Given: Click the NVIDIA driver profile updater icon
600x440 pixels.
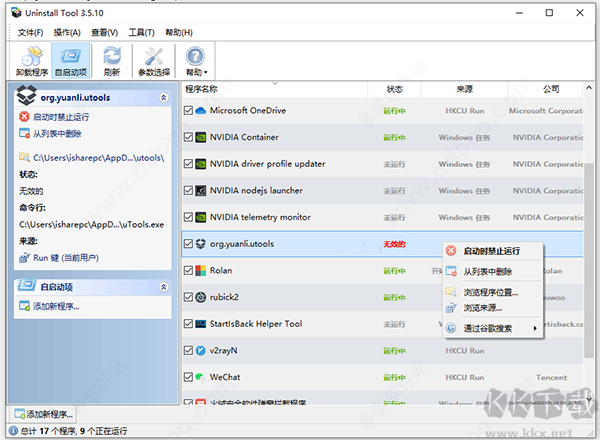Looking at the screenshot, I should 201,164.
